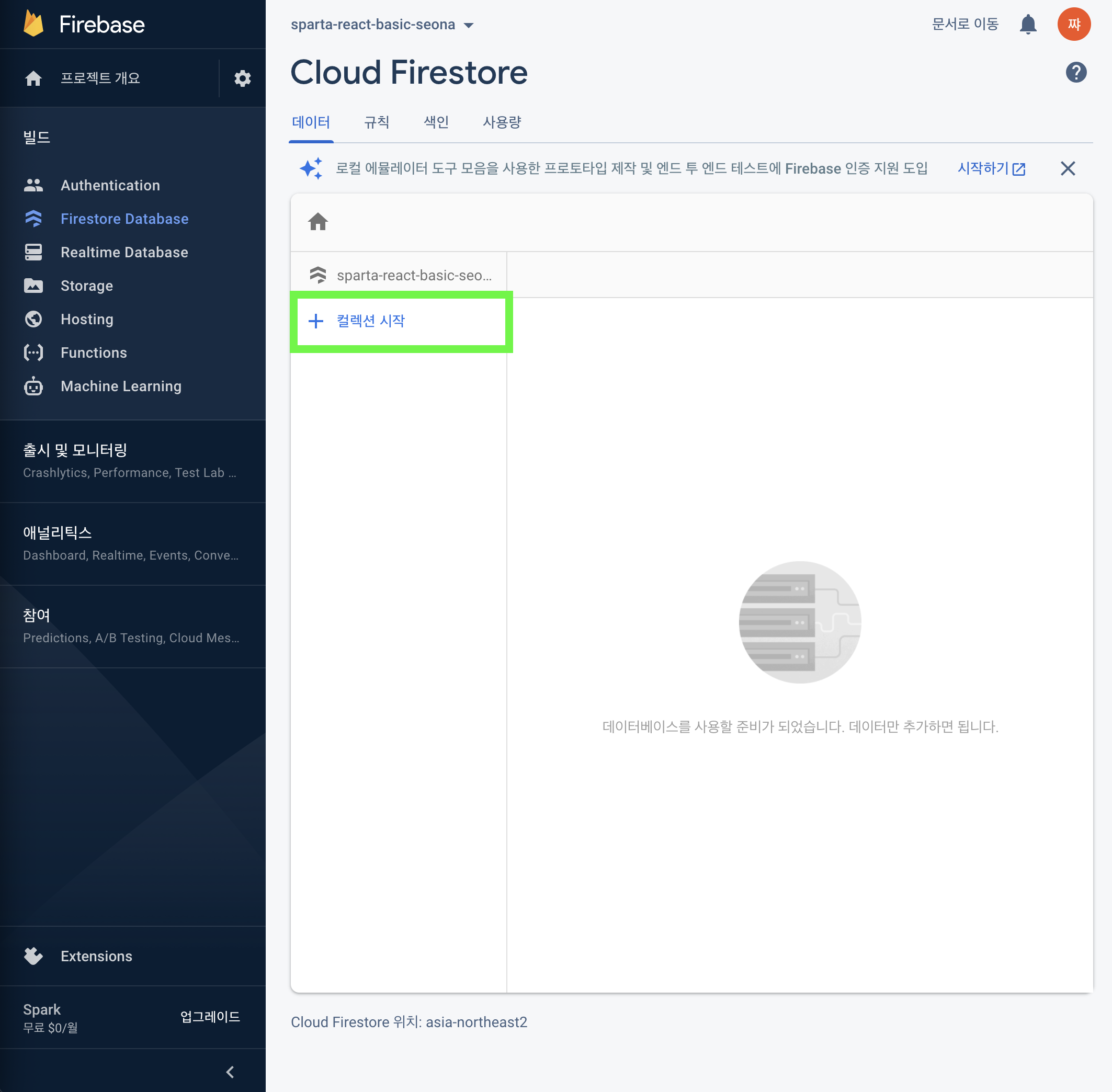
Task: Expand the 출시 및 모니터링 section
Action: click(133, 461)
